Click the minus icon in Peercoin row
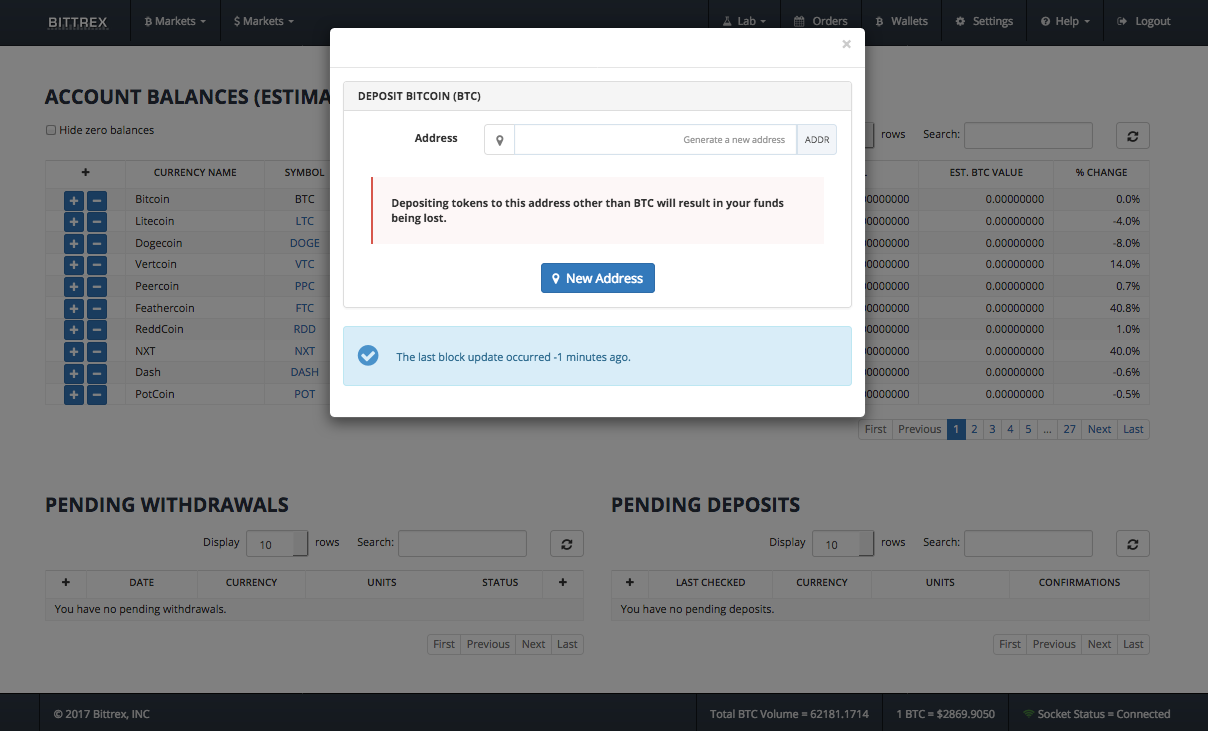This screenshot has width=1208, height=731. point(97,287)
